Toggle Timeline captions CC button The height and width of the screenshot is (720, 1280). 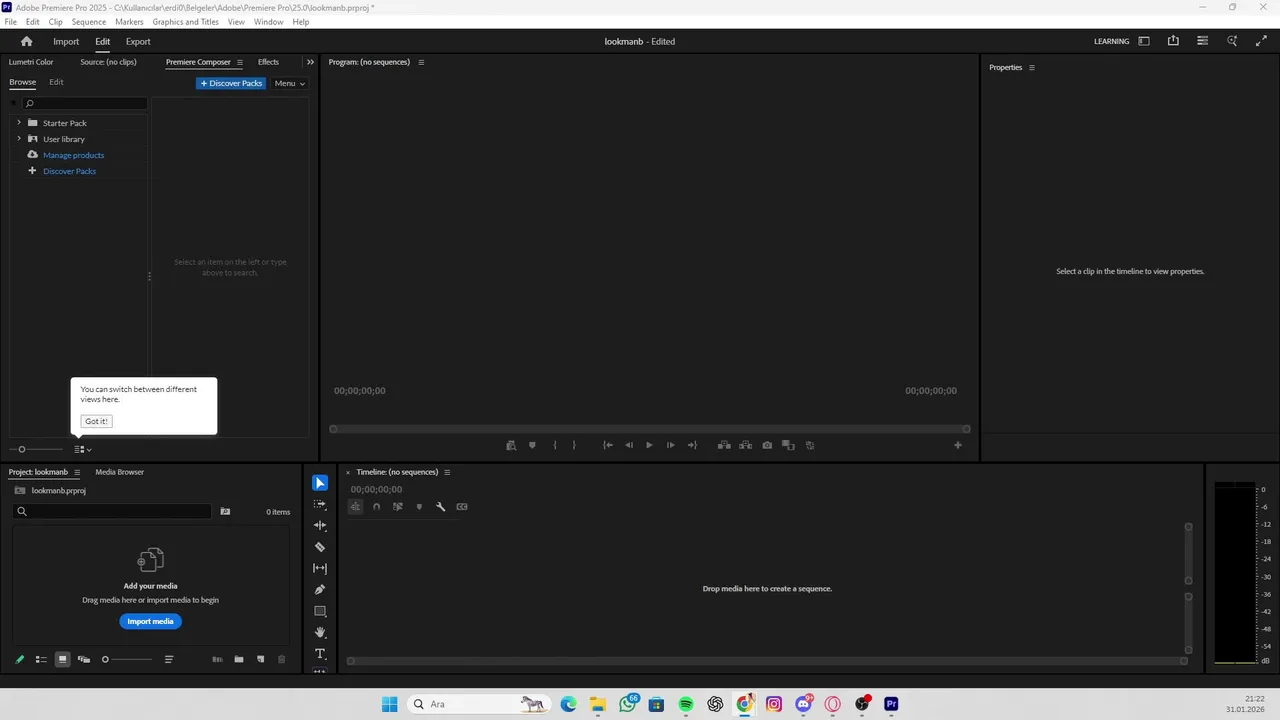462,507
